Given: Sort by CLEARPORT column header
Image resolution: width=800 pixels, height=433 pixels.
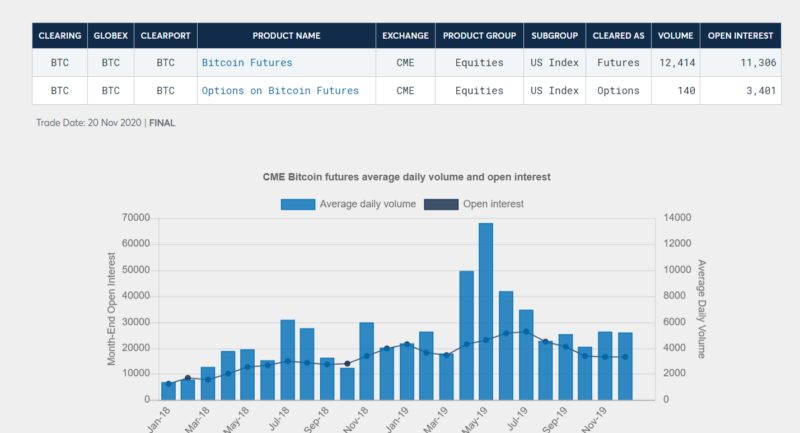Looking at the screenshot, I should (x=165, y=36).
